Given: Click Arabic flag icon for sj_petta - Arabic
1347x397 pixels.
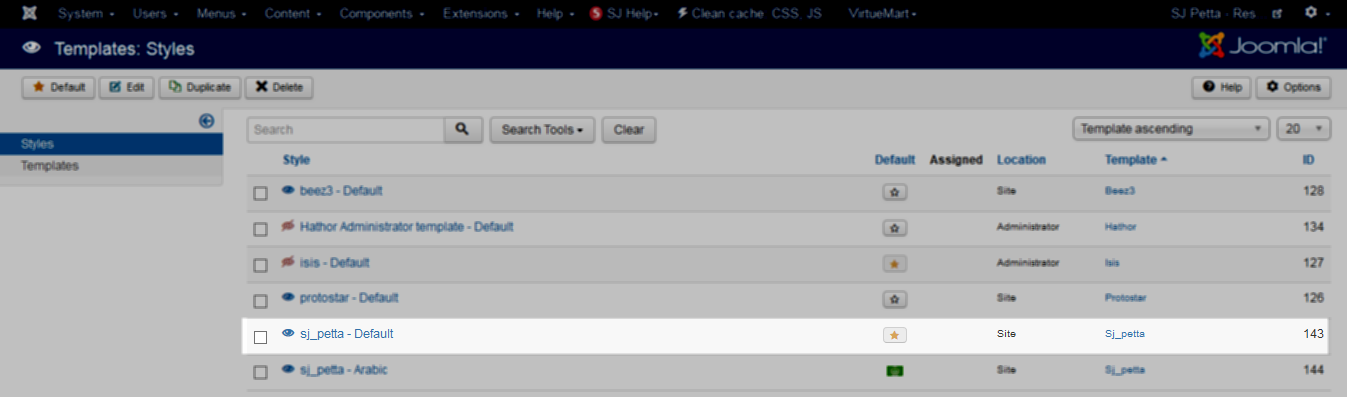Looking at the screenshot, I should pos(895,371).
